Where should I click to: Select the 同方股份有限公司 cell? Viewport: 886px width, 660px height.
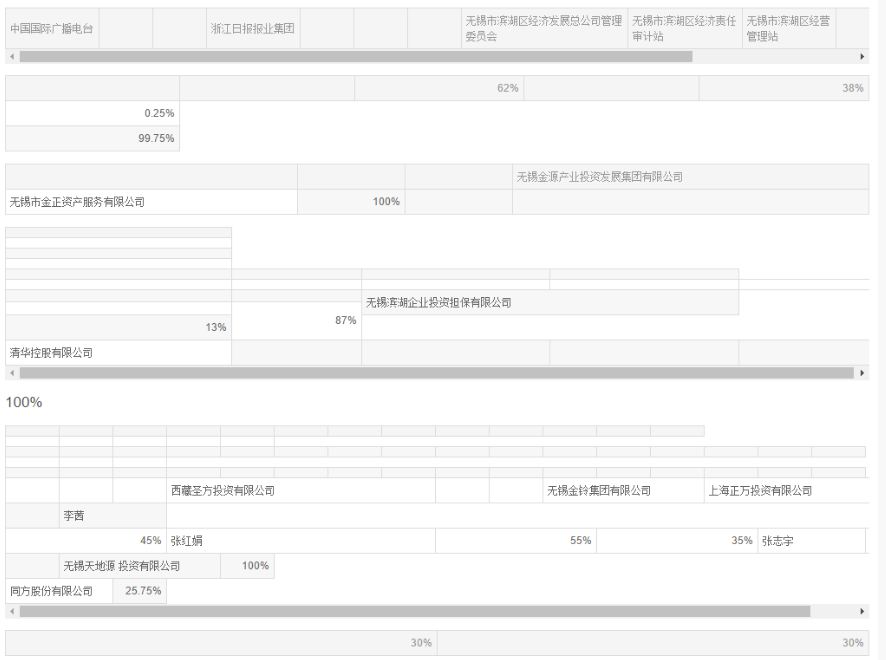[59, 591]
